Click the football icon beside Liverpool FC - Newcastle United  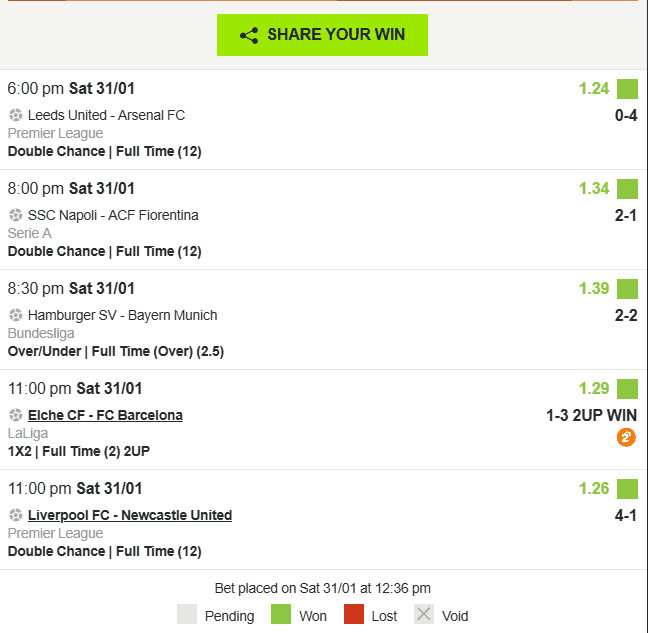coord(16,515)
